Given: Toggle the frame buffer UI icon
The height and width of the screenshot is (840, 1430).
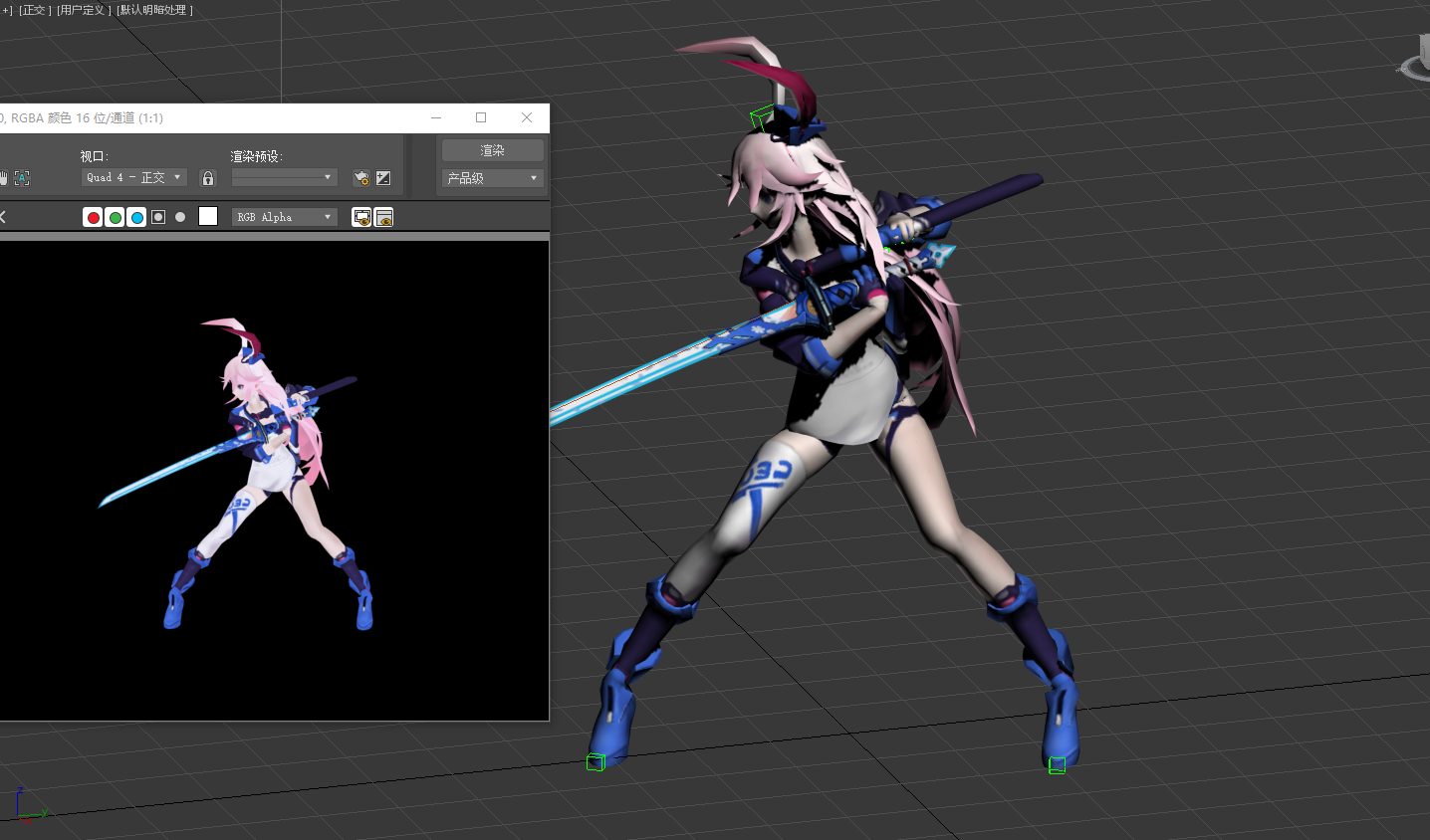Looking at the screenshot, I should click(384, 217).
